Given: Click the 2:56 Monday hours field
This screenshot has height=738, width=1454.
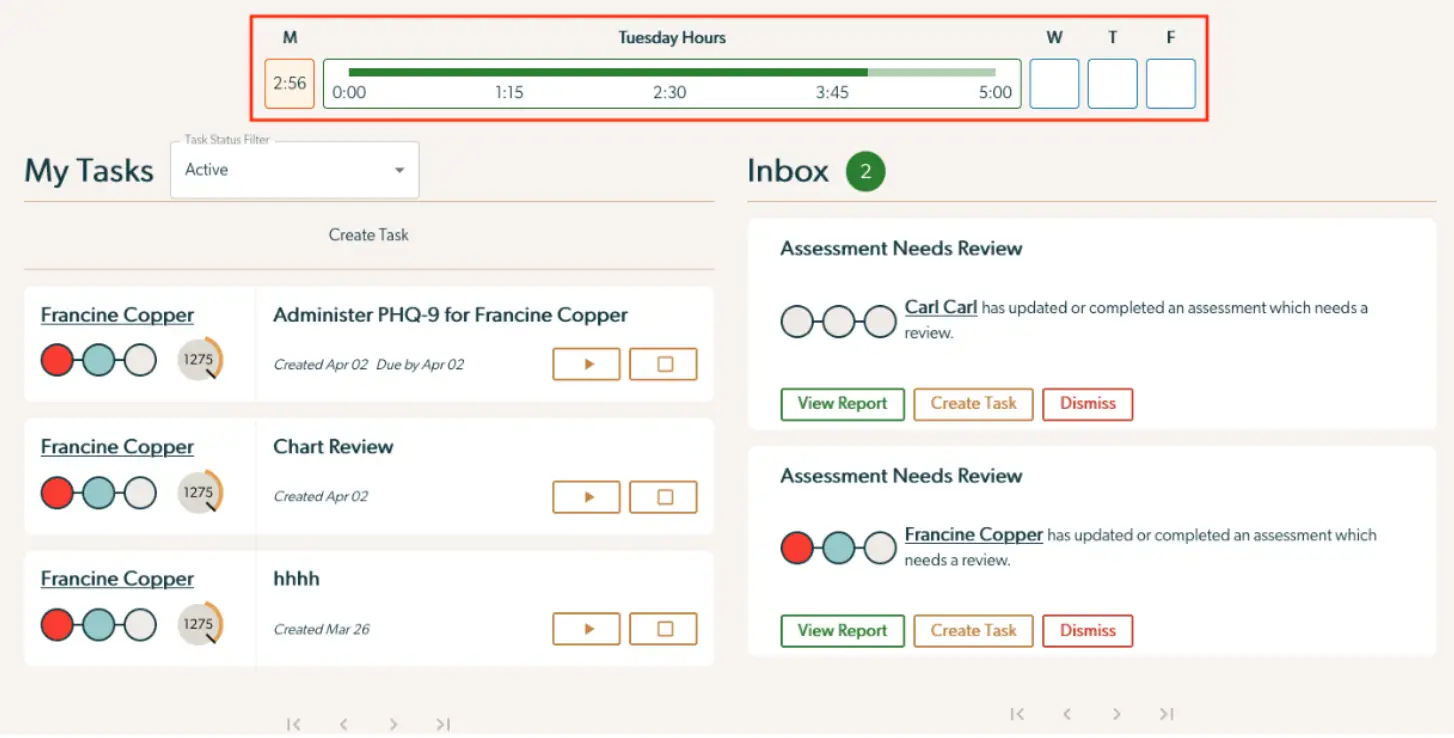Looking at the screenshot, I should tap(289, 84).
